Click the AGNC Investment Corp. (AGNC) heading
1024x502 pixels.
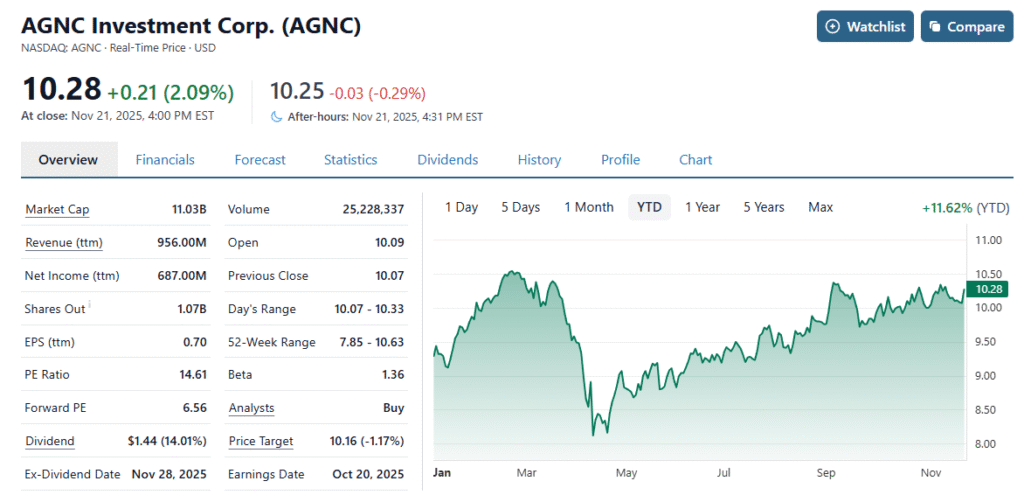pyautogui.click(x=191, y=26)
